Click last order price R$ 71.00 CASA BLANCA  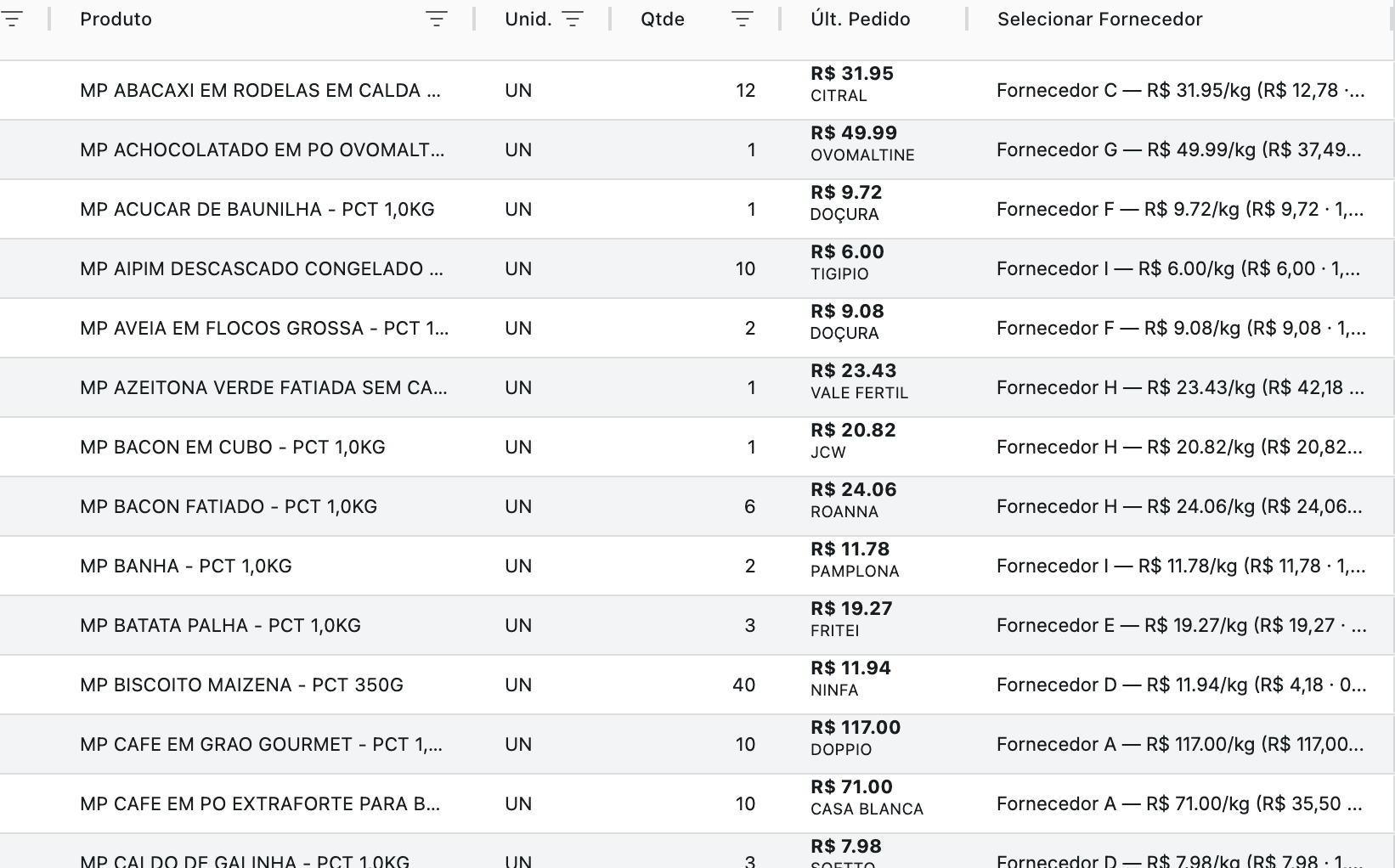pos(867,797)
